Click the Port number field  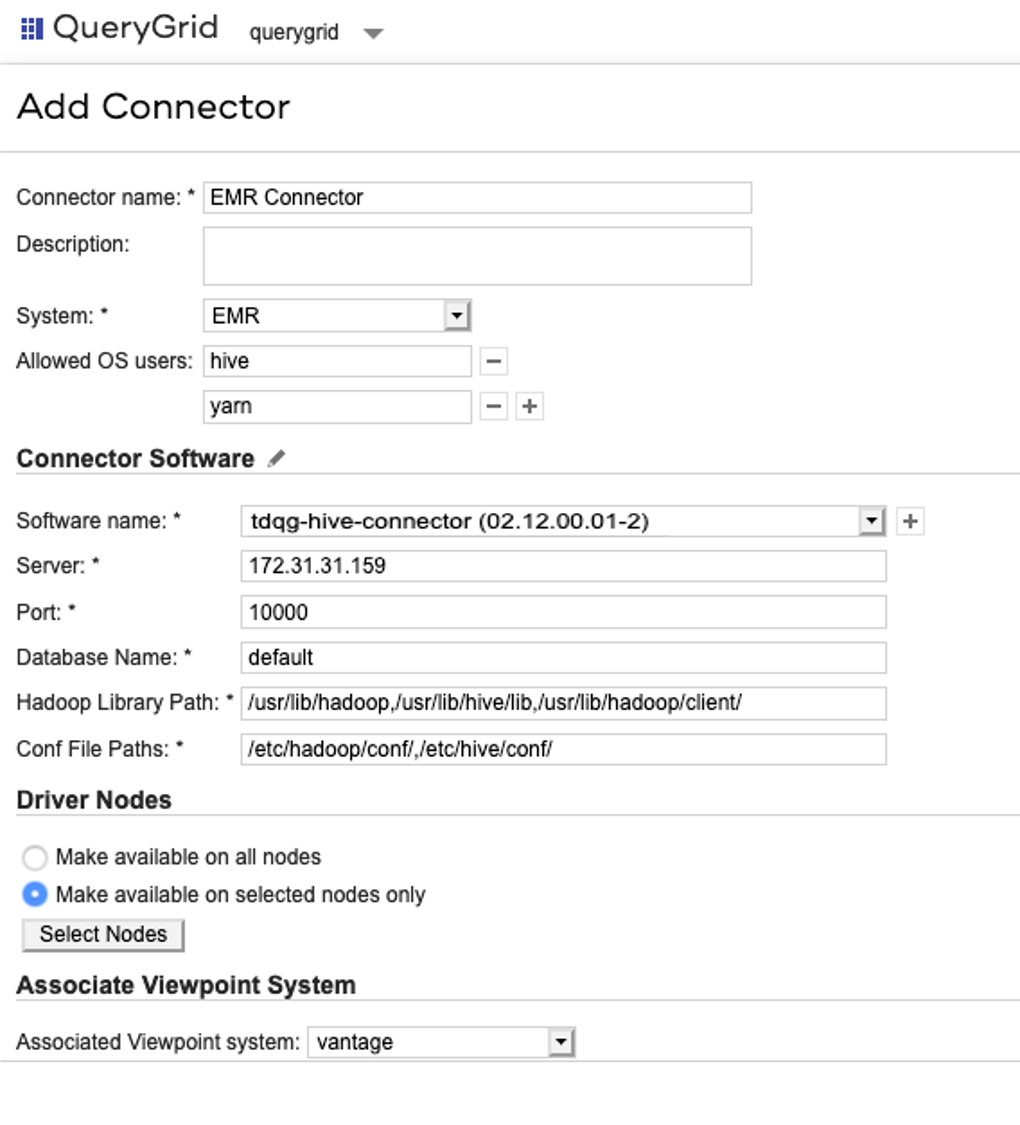coord(563,612)
